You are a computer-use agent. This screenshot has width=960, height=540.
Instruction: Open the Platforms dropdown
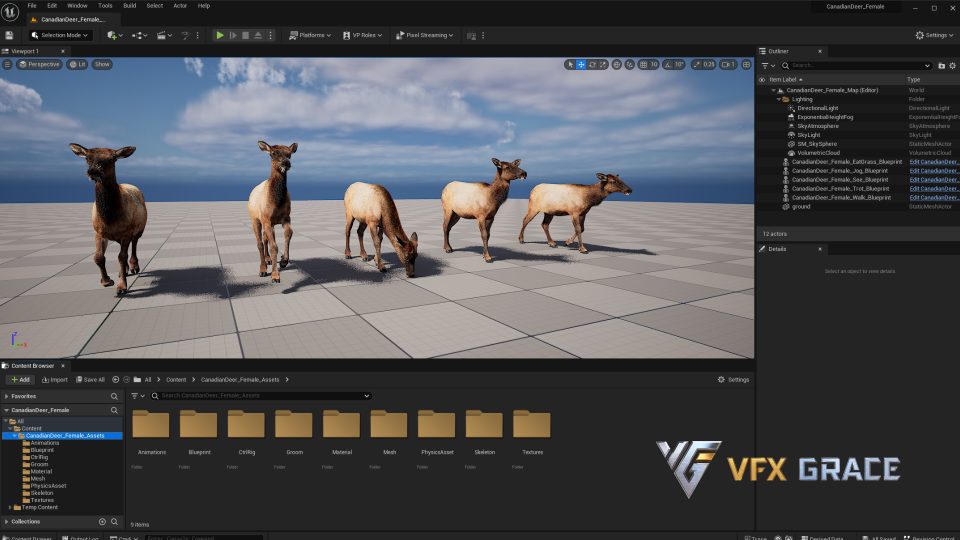(310, 35)
